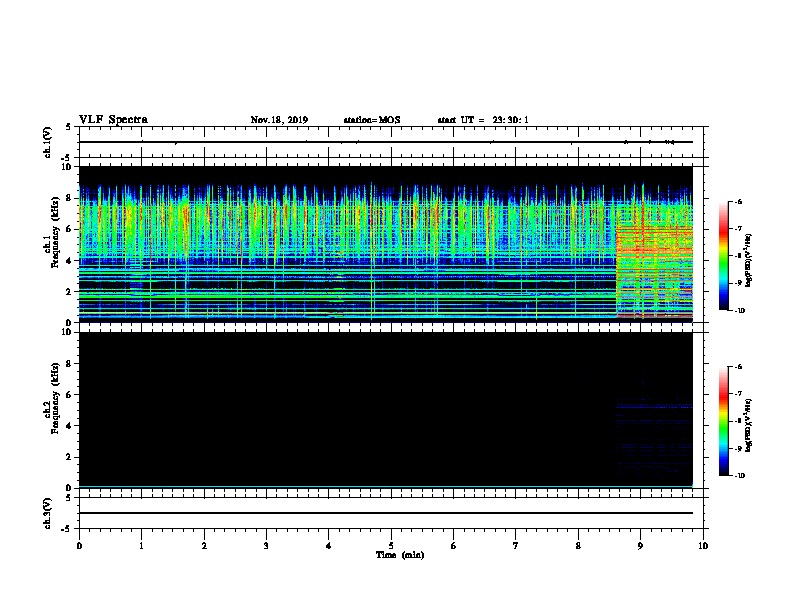Click time axis tick label "10"
Viewport: 792px width, 612px height.
point(703,545)
